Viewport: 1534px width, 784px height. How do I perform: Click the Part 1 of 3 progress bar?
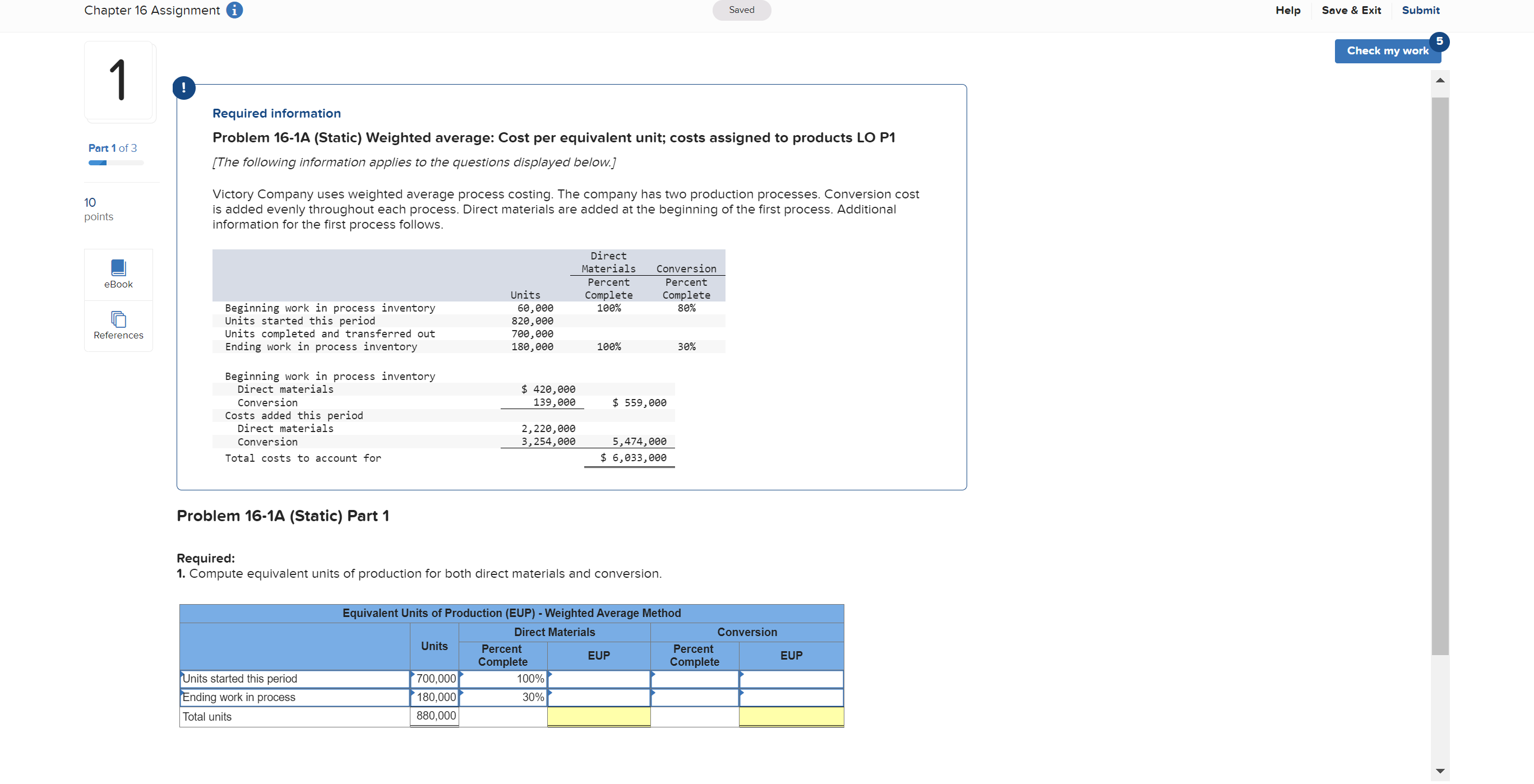coord(115,163)
